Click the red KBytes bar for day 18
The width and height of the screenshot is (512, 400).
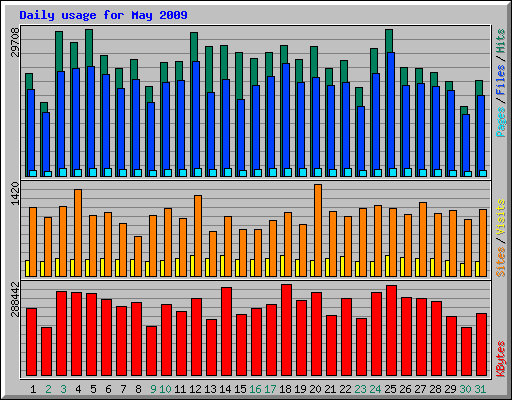[x=286, y=330]
